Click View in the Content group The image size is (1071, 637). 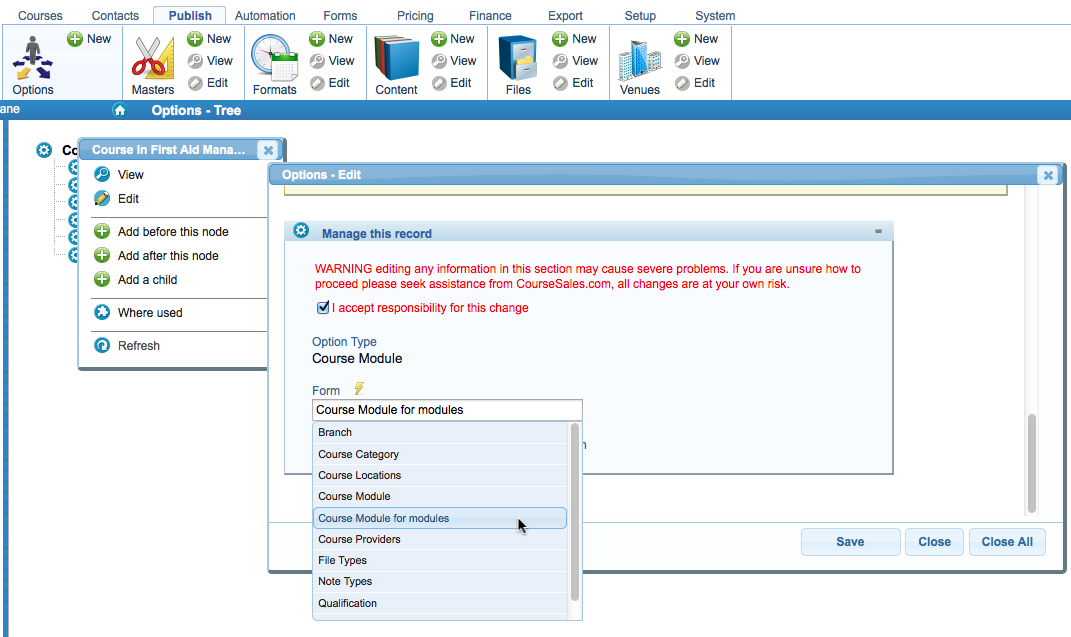click(x=454, y=61)
